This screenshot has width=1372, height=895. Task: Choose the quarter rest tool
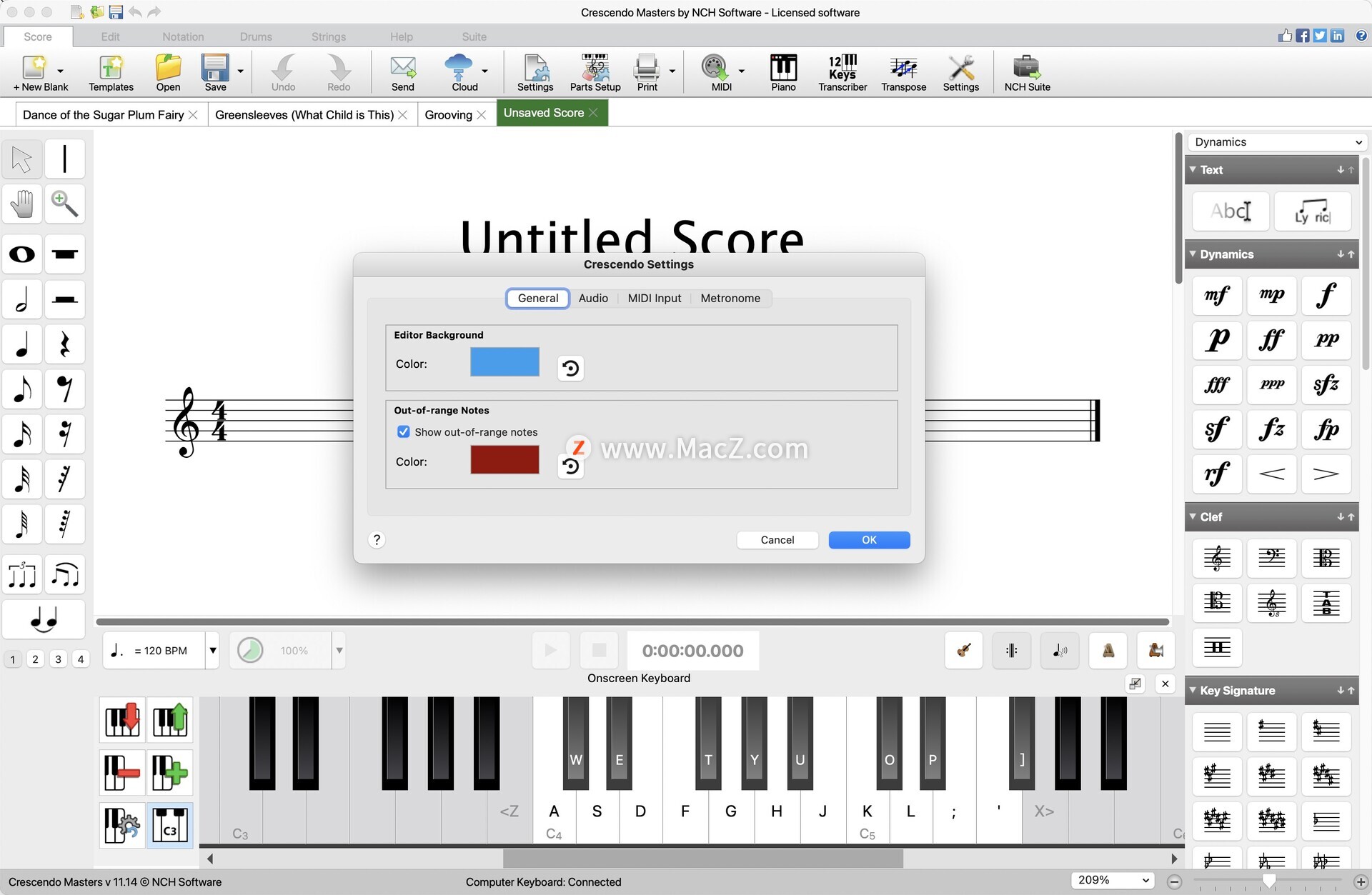[64, 344]
